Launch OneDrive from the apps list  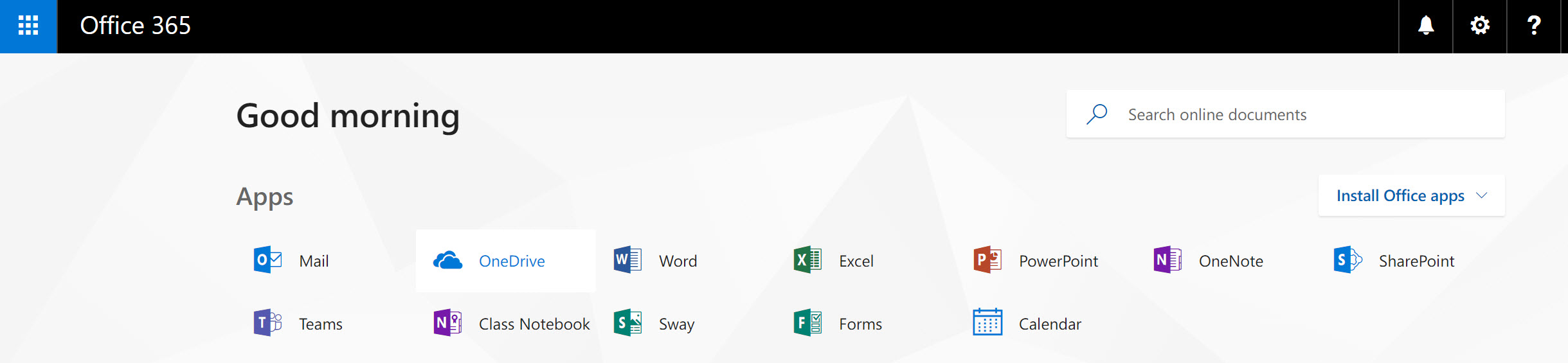(448, 260)
